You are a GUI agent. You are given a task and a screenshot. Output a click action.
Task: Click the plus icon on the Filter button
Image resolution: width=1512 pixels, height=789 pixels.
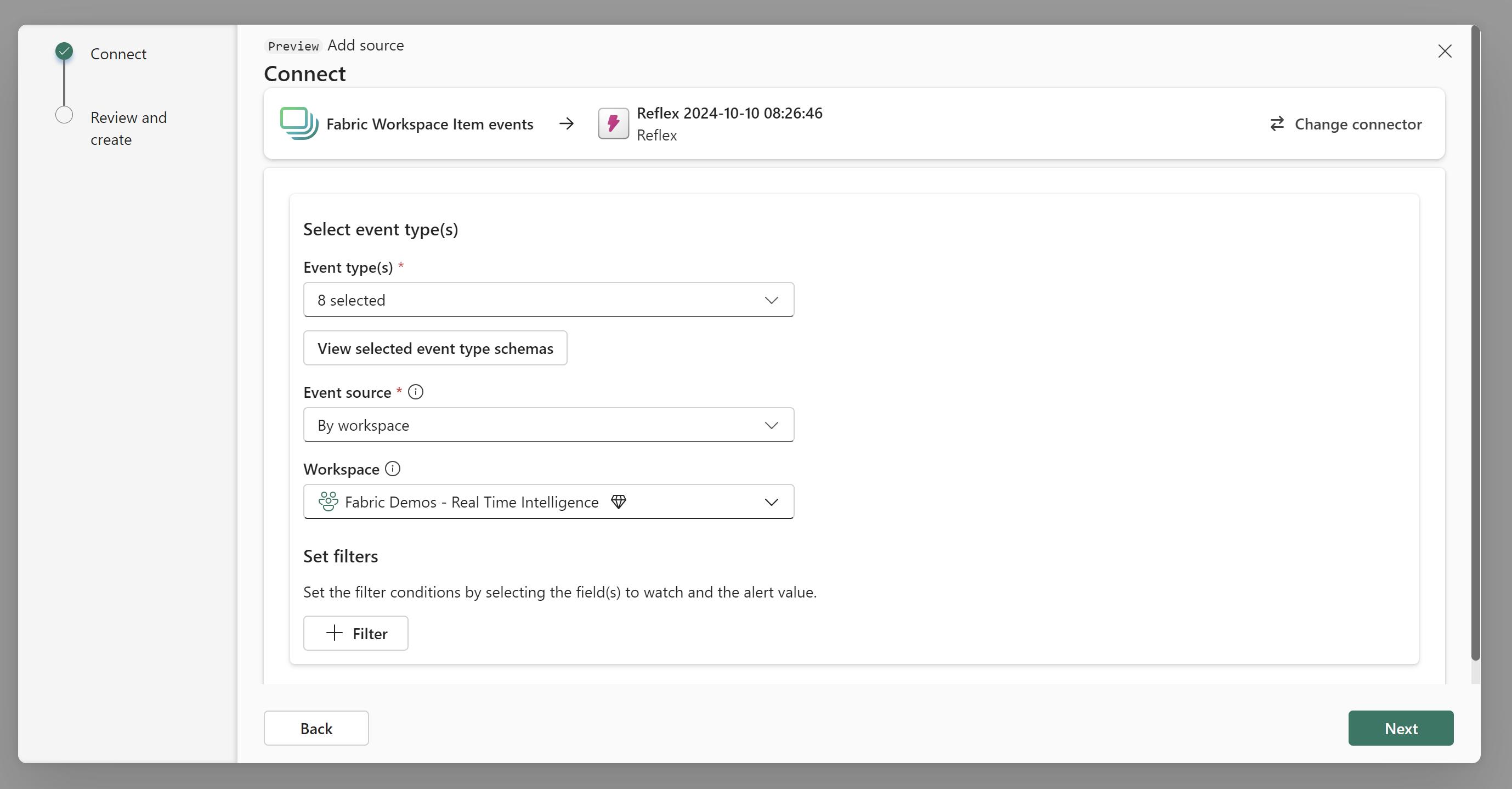[x=333, y=633]
